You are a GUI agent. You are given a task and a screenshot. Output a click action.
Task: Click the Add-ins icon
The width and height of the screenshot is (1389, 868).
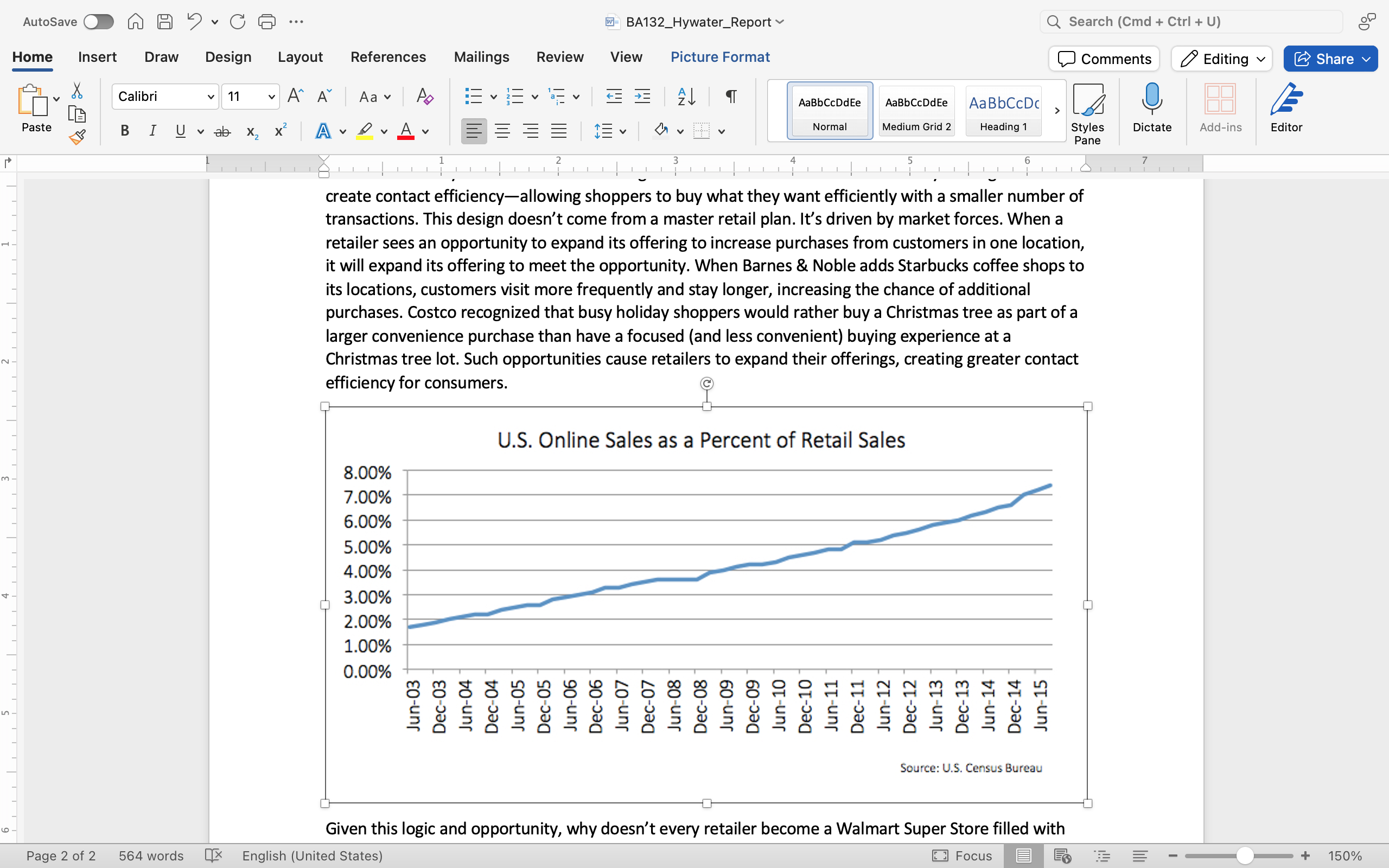pyautogui.click(x=1220, y=108)
